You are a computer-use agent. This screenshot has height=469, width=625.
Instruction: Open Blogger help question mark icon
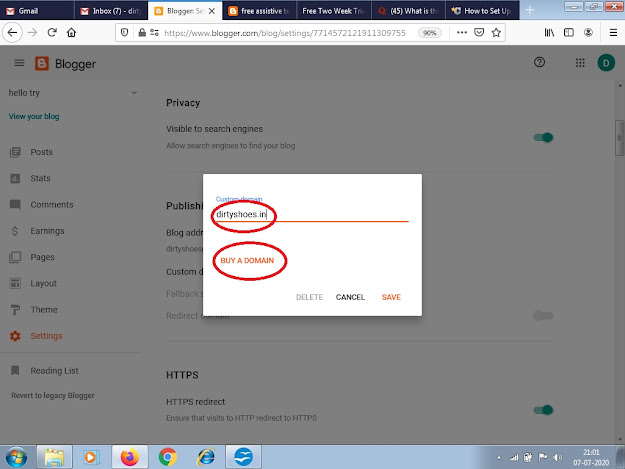539,62
